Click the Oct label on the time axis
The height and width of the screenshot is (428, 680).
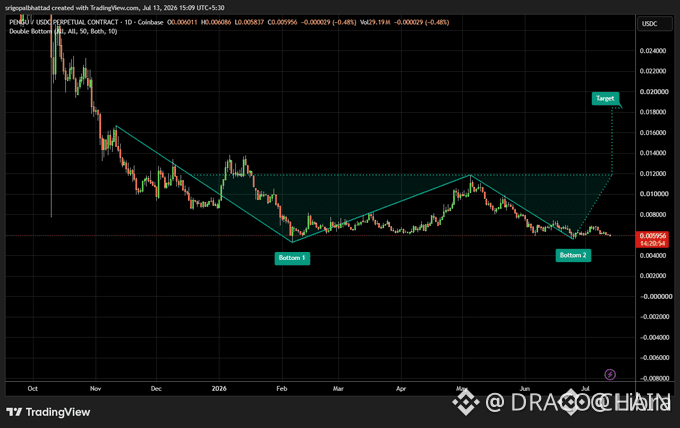click(x=33, y=389)
